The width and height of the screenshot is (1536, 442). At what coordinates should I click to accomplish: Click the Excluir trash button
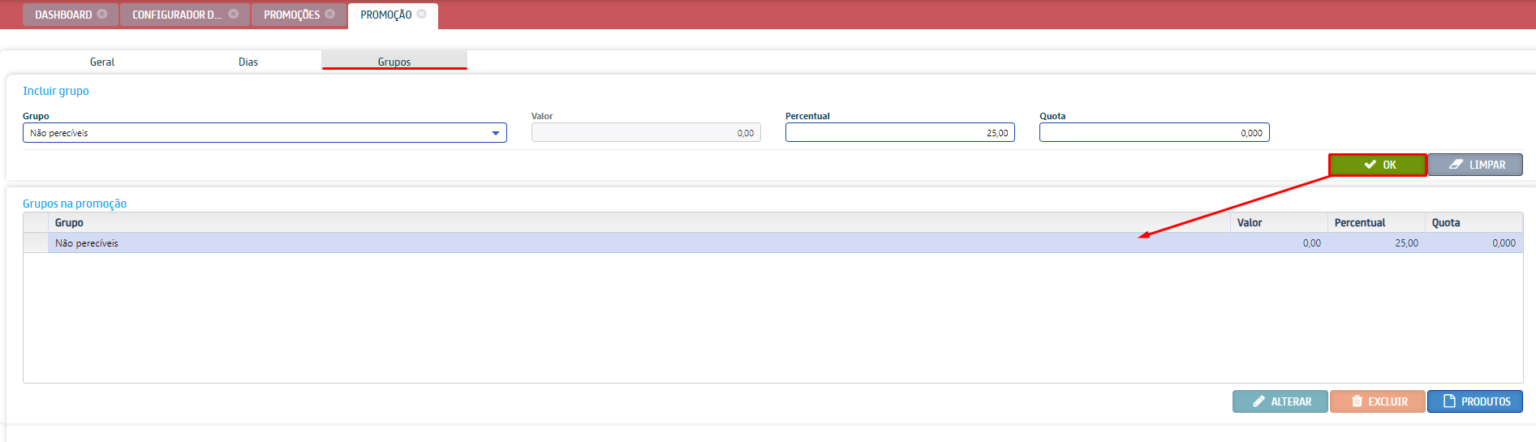click(1377, 401)
